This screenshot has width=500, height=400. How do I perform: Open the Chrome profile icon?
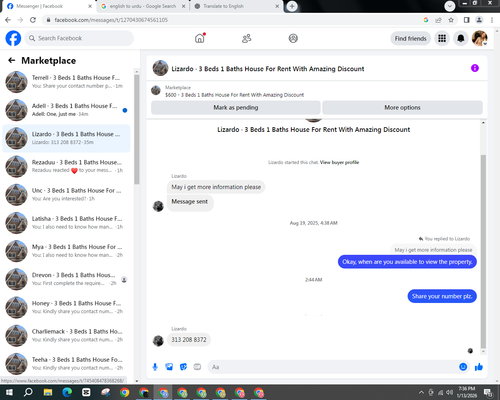pyautogui.click(x=479, y=20)
